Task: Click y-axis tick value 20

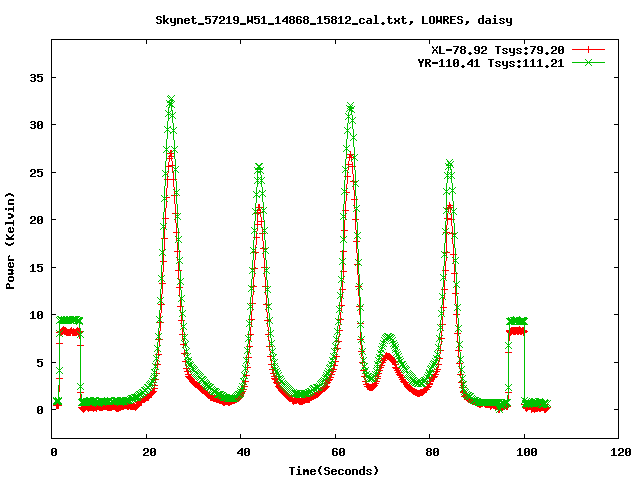Action: coord(36,220)
